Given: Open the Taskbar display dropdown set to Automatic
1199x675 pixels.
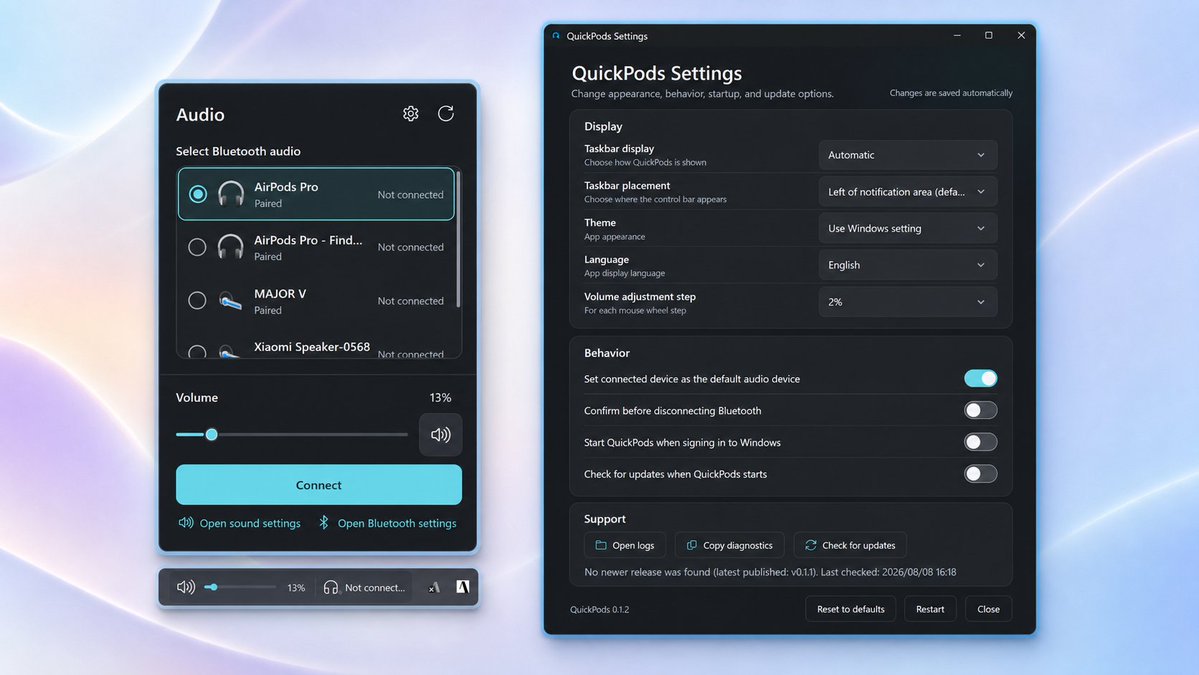Looking at the screenshot, I should click(908, 155).
